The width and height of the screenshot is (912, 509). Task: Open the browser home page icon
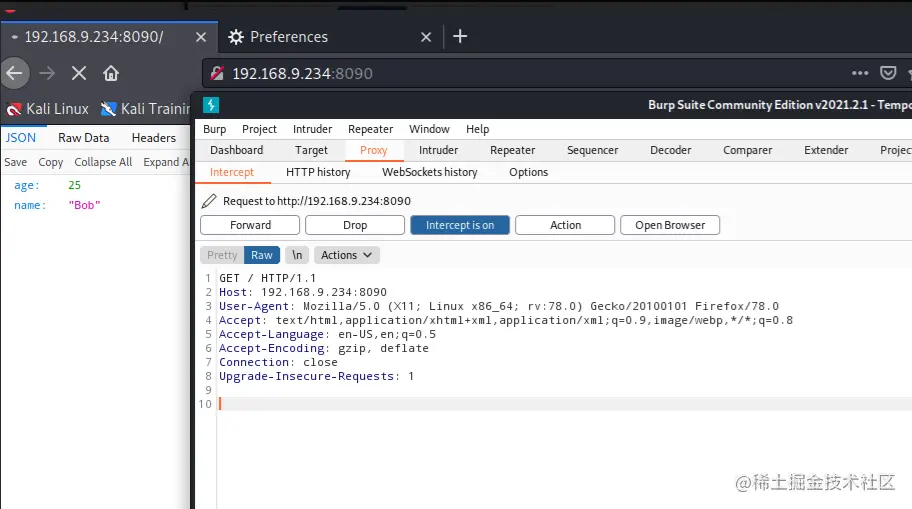(111, 73)
